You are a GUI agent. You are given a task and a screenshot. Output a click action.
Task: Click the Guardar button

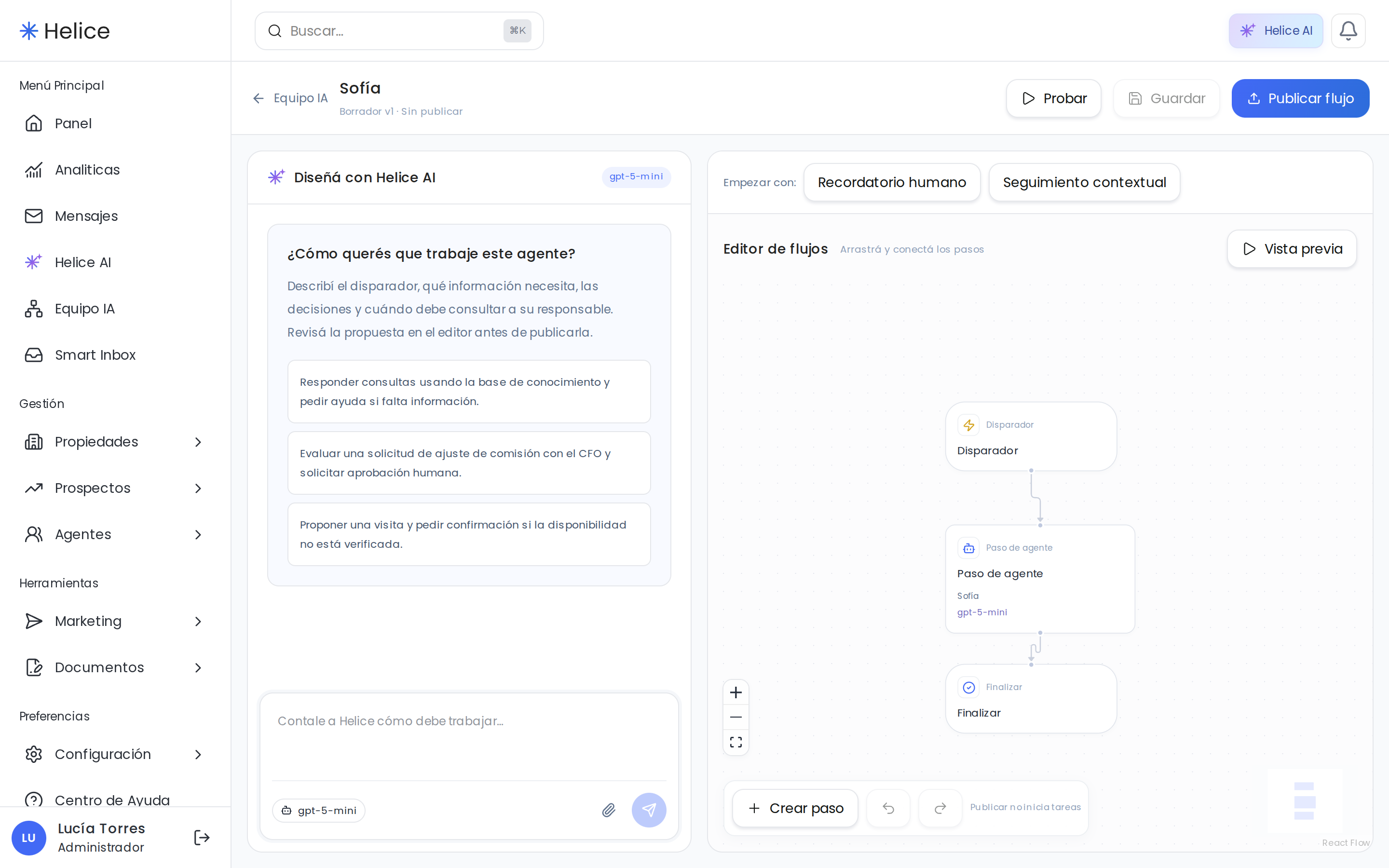pos(1166,98)
